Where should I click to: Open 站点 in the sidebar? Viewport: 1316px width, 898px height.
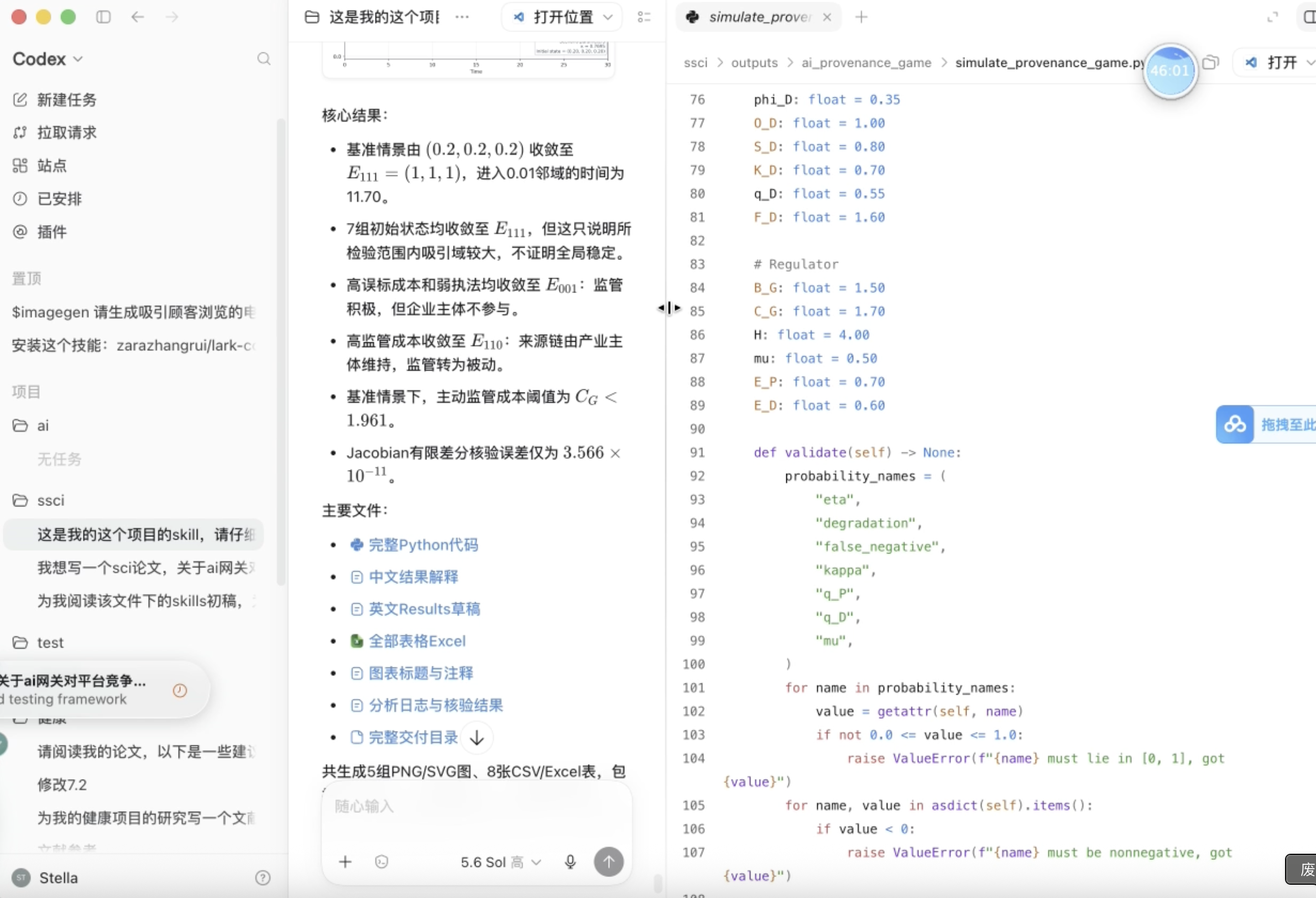40,165
